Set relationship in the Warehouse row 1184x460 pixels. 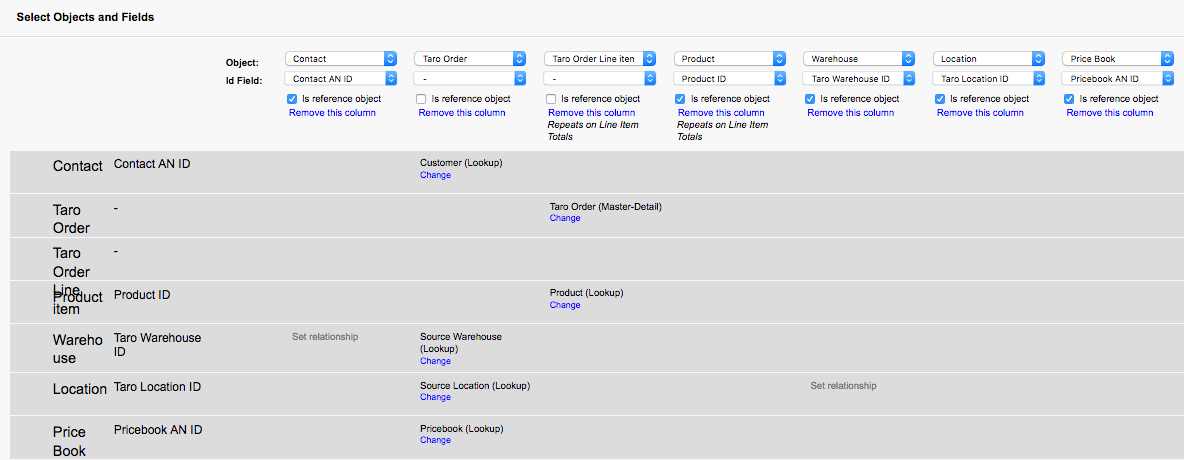click(x=325, y=337)
